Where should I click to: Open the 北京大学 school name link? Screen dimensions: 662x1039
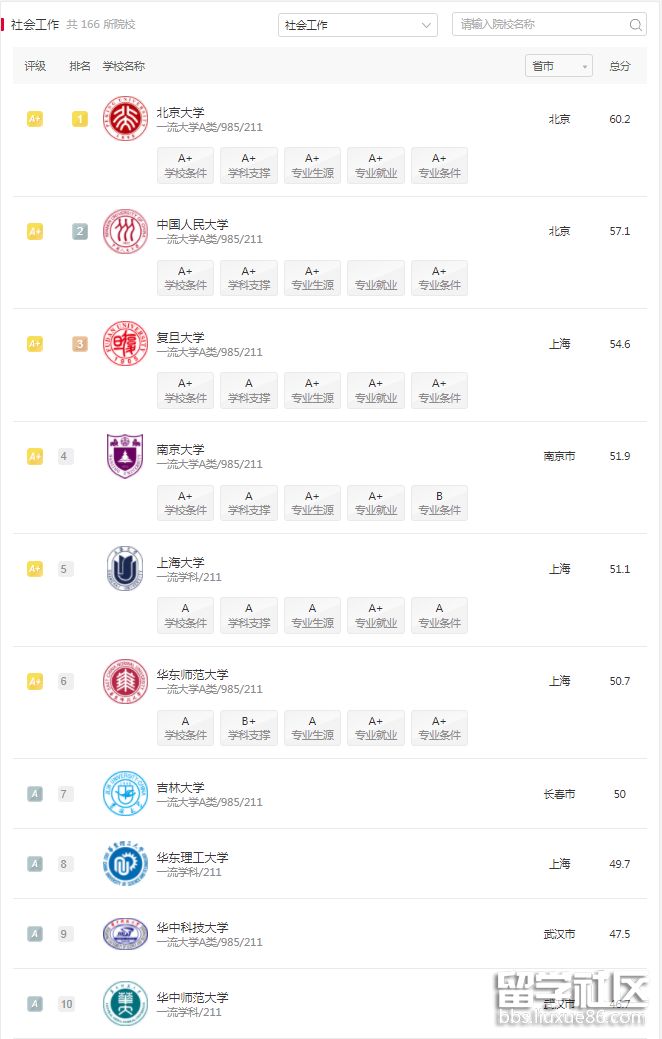(x=180, y=113)
